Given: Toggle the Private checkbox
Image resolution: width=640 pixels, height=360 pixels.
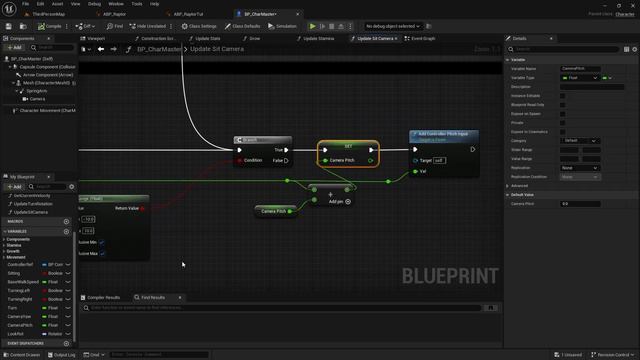Looking at the screenshot, I should 562,123.
